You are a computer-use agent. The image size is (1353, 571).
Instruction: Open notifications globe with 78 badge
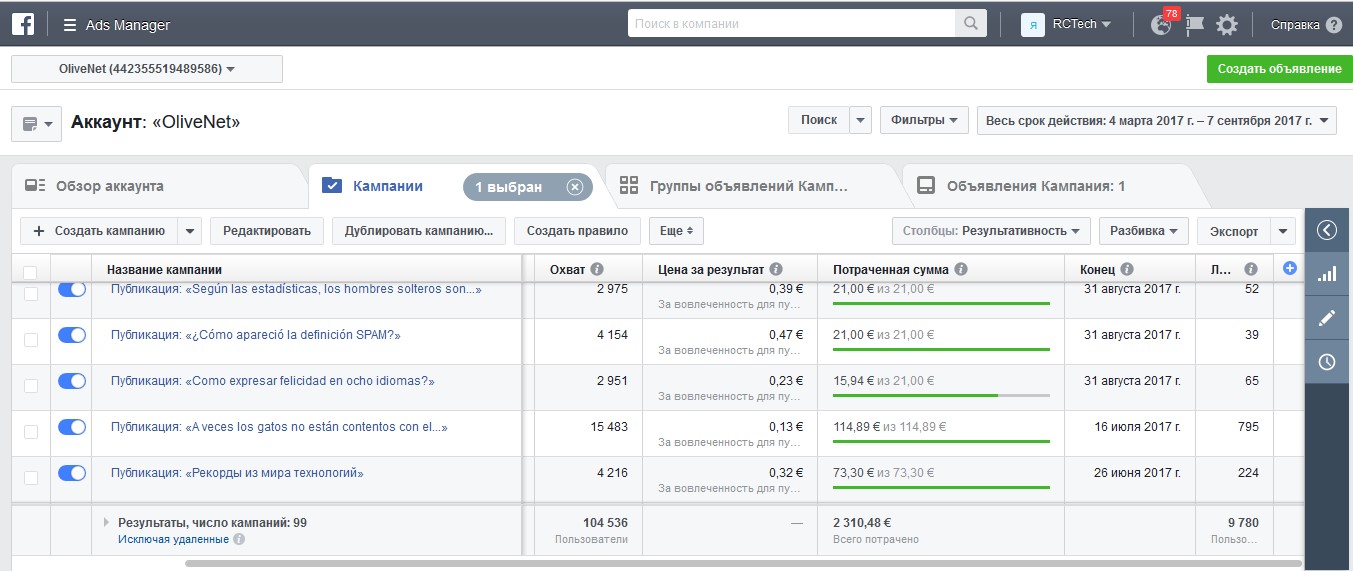coord(1161,25)
